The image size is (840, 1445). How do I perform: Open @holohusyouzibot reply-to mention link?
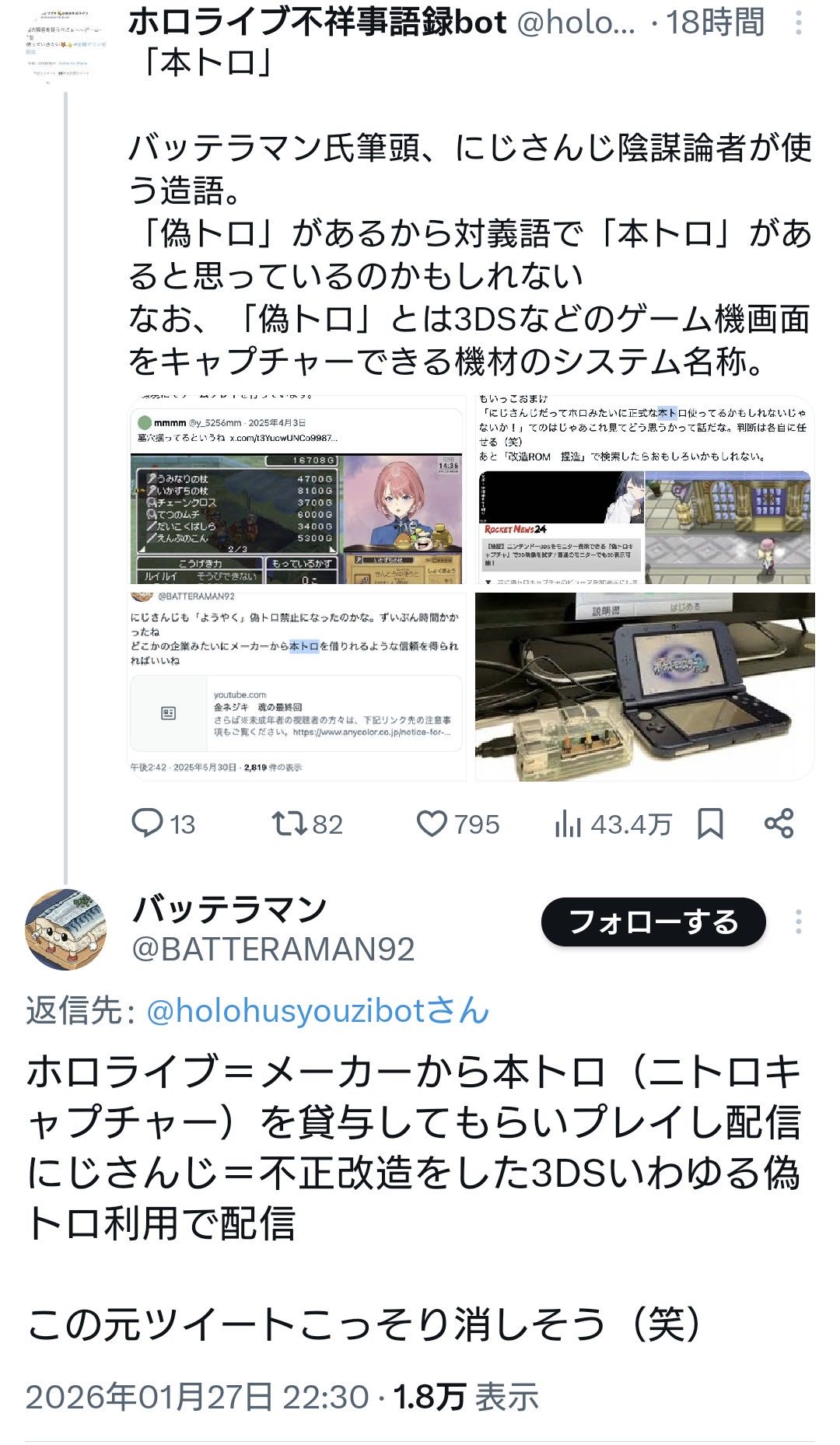[317, 1011]
